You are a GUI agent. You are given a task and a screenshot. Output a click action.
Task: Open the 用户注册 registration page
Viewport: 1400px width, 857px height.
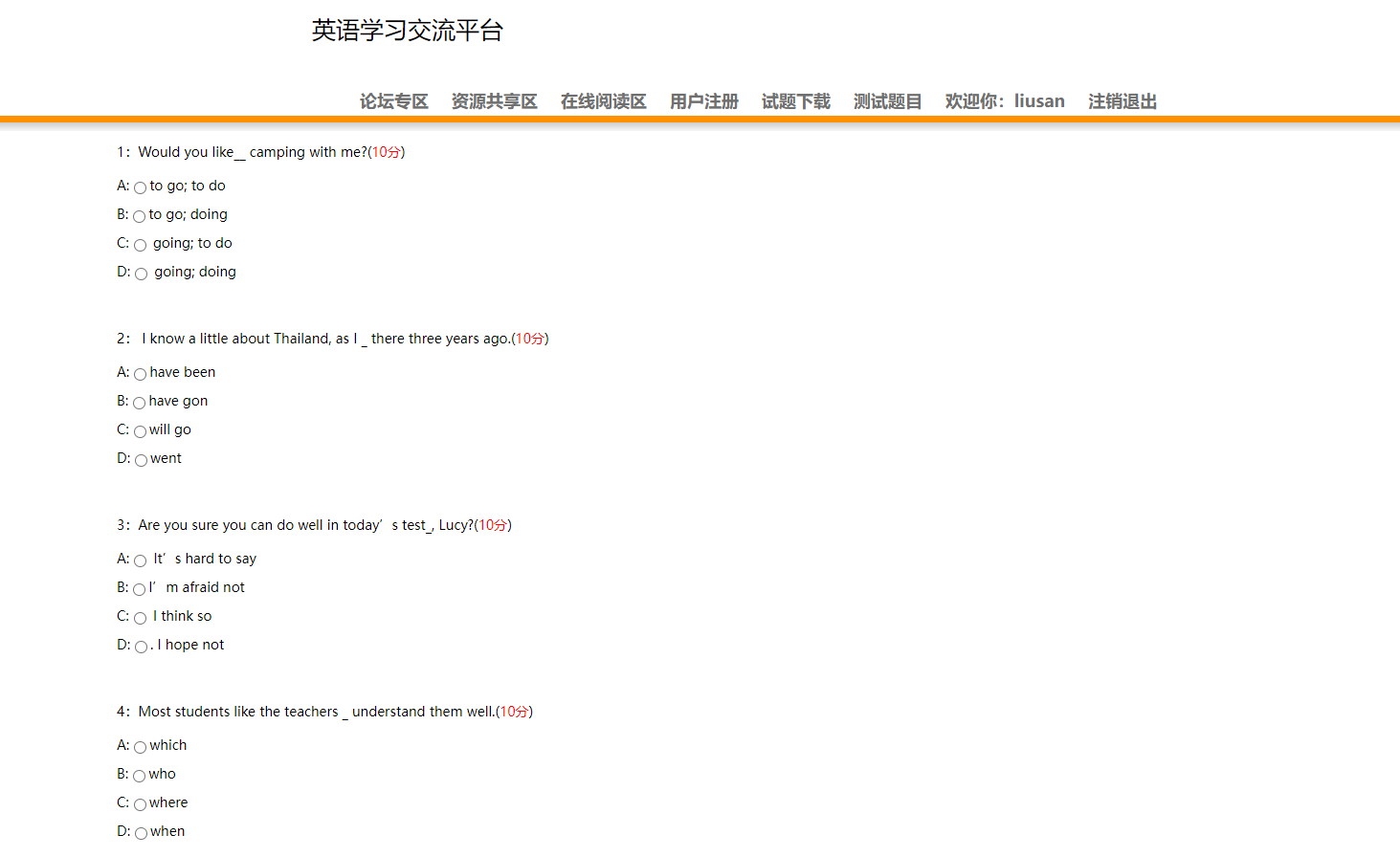(x=704, y=100)
